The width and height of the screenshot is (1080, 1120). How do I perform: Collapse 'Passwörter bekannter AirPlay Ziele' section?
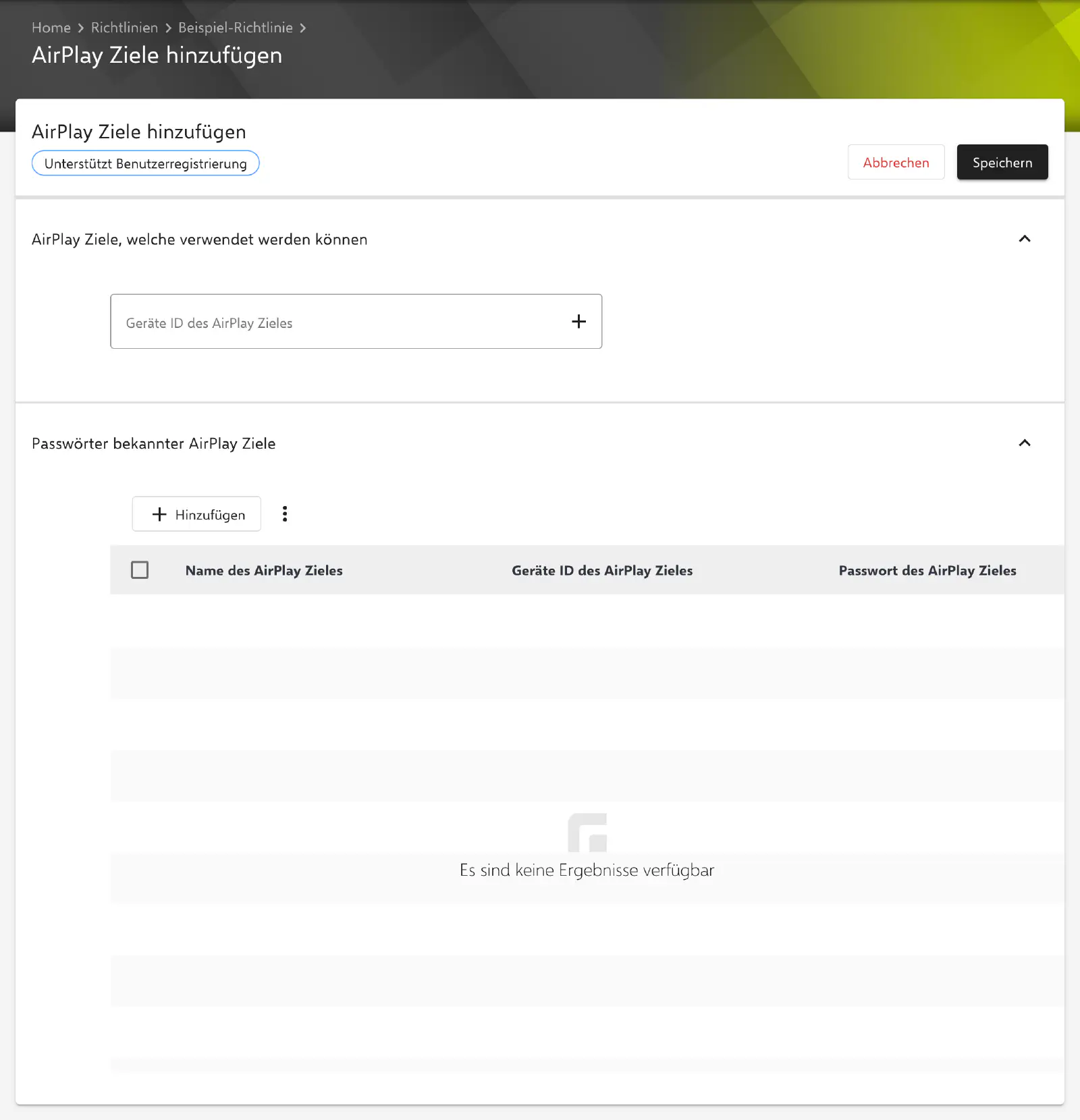click(1025, 443)
